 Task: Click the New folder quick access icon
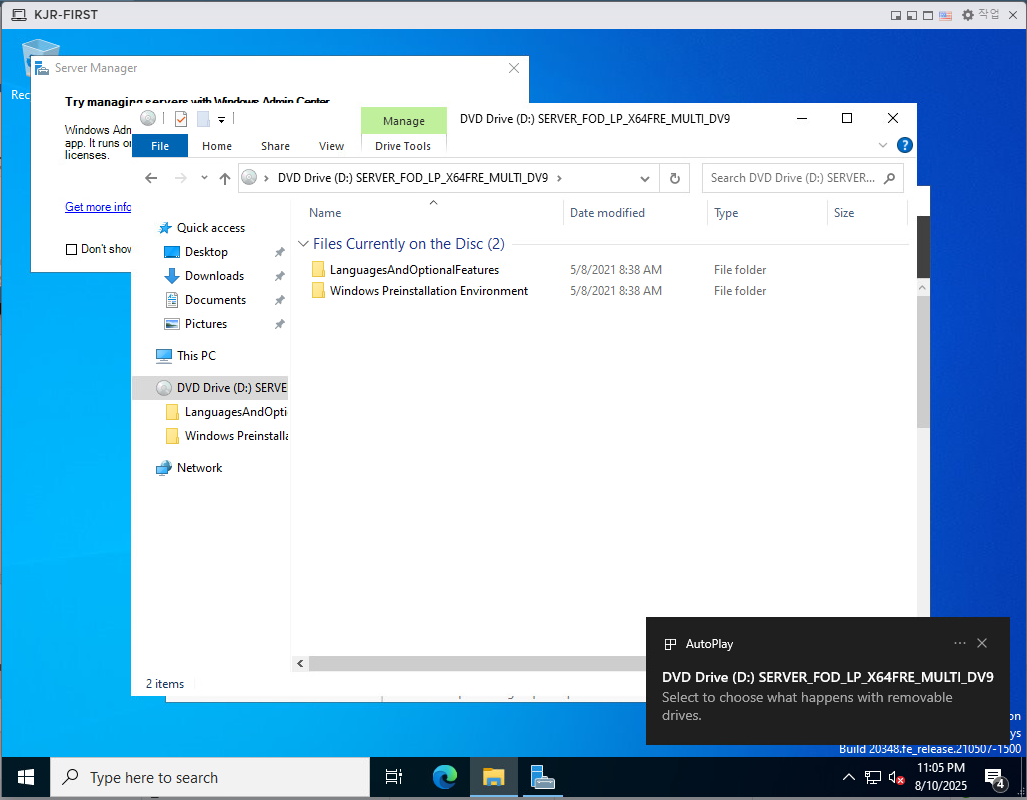(x=203, y=119)
